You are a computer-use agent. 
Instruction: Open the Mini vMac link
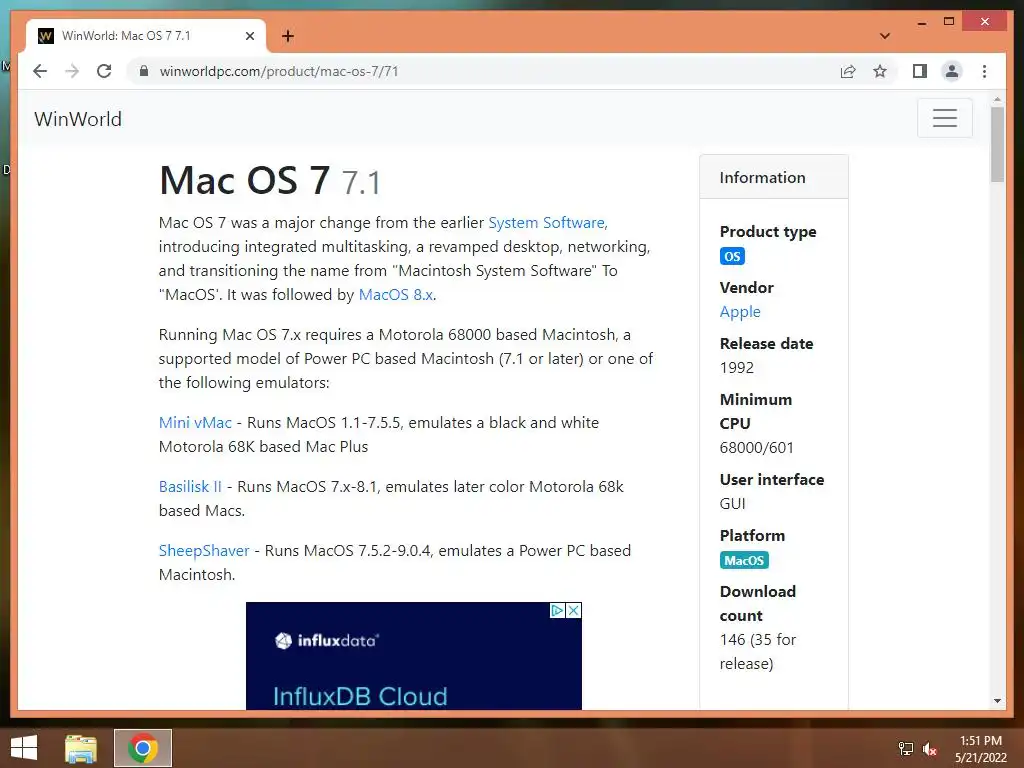195,423
